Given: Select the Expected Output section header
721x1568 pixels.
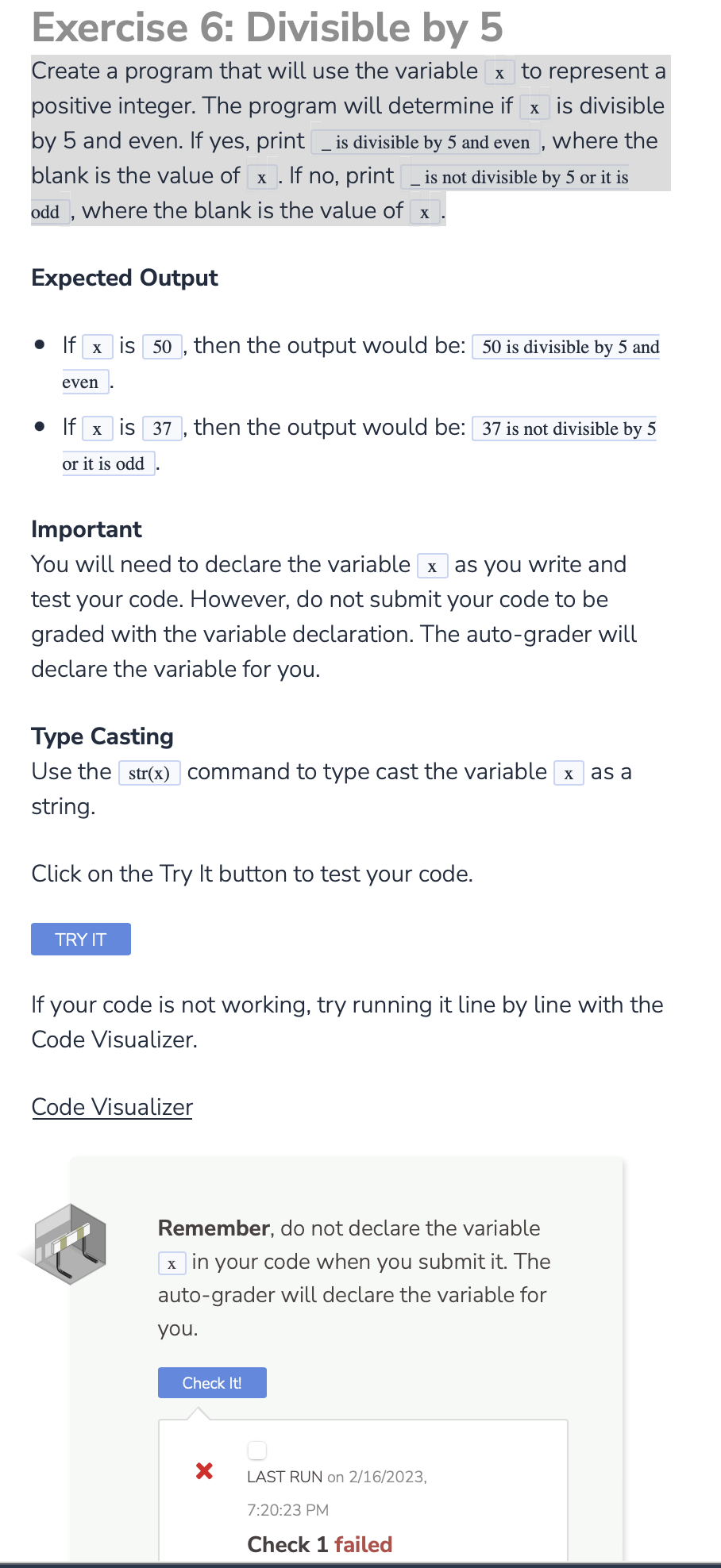Looking at the screenshot, I should 124,278.
